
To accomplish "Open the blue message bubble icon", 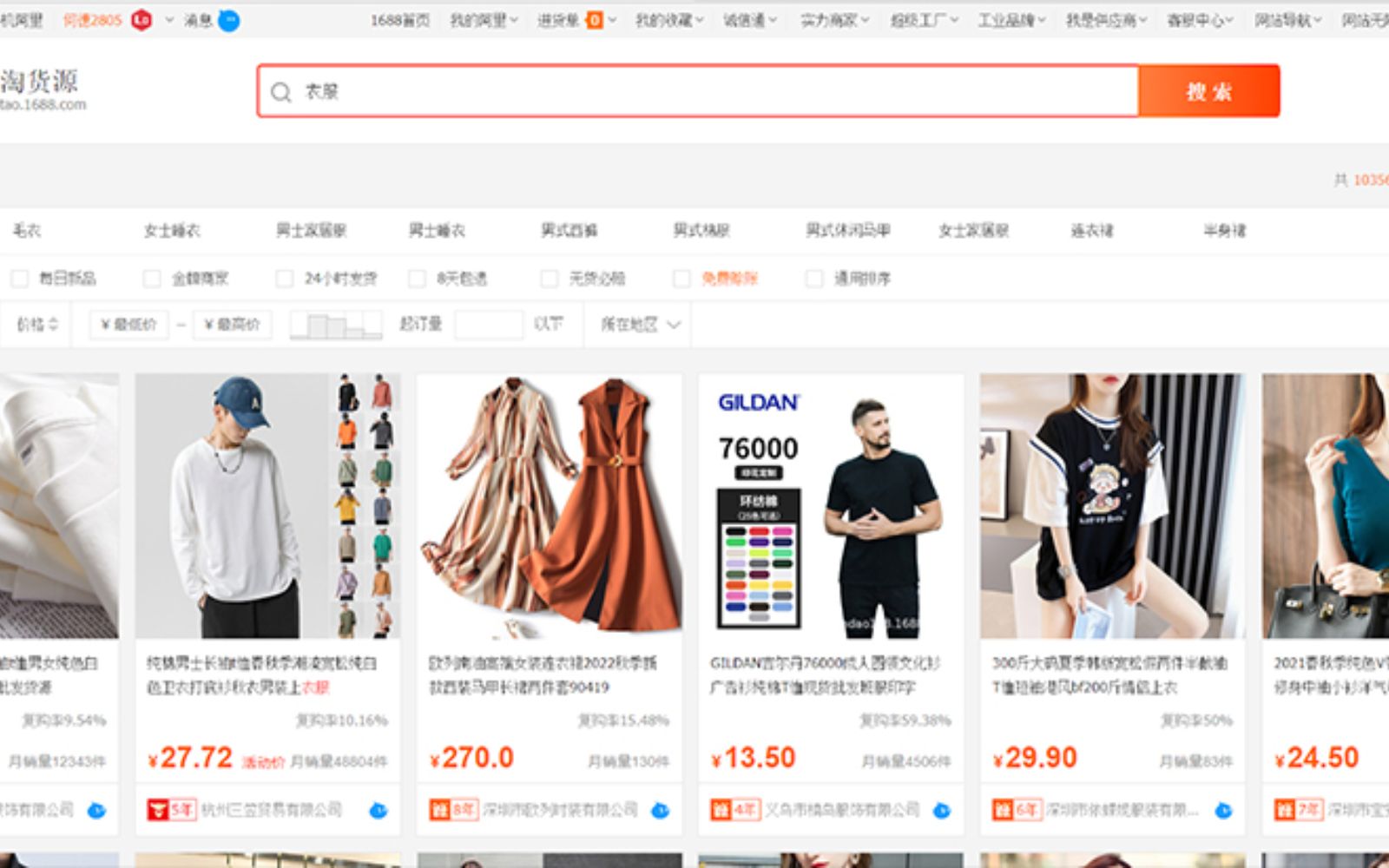I will pyautogui.click(x=229, y=20).
